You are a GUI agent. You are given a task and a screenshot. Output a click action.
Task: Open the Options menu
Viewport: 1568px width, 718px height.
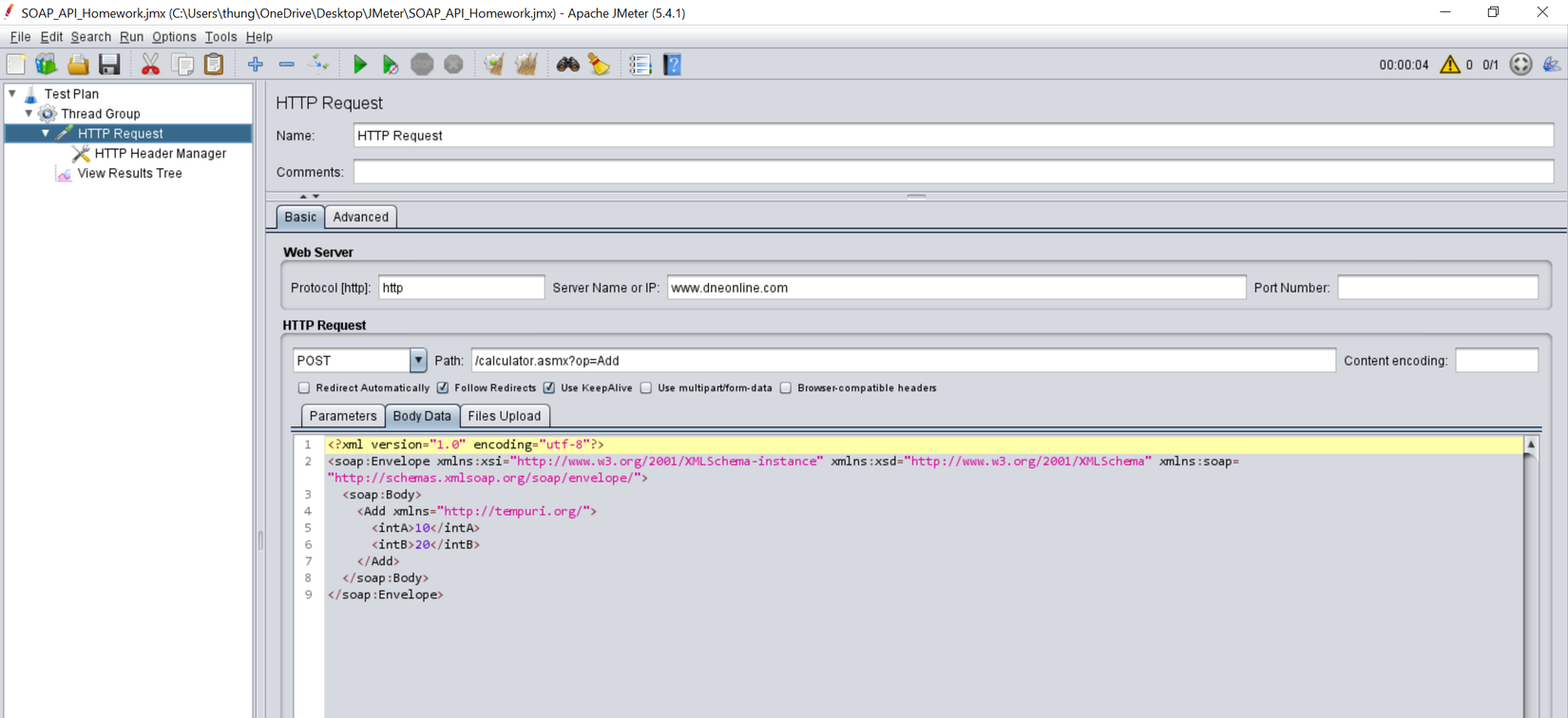point(174,37)
